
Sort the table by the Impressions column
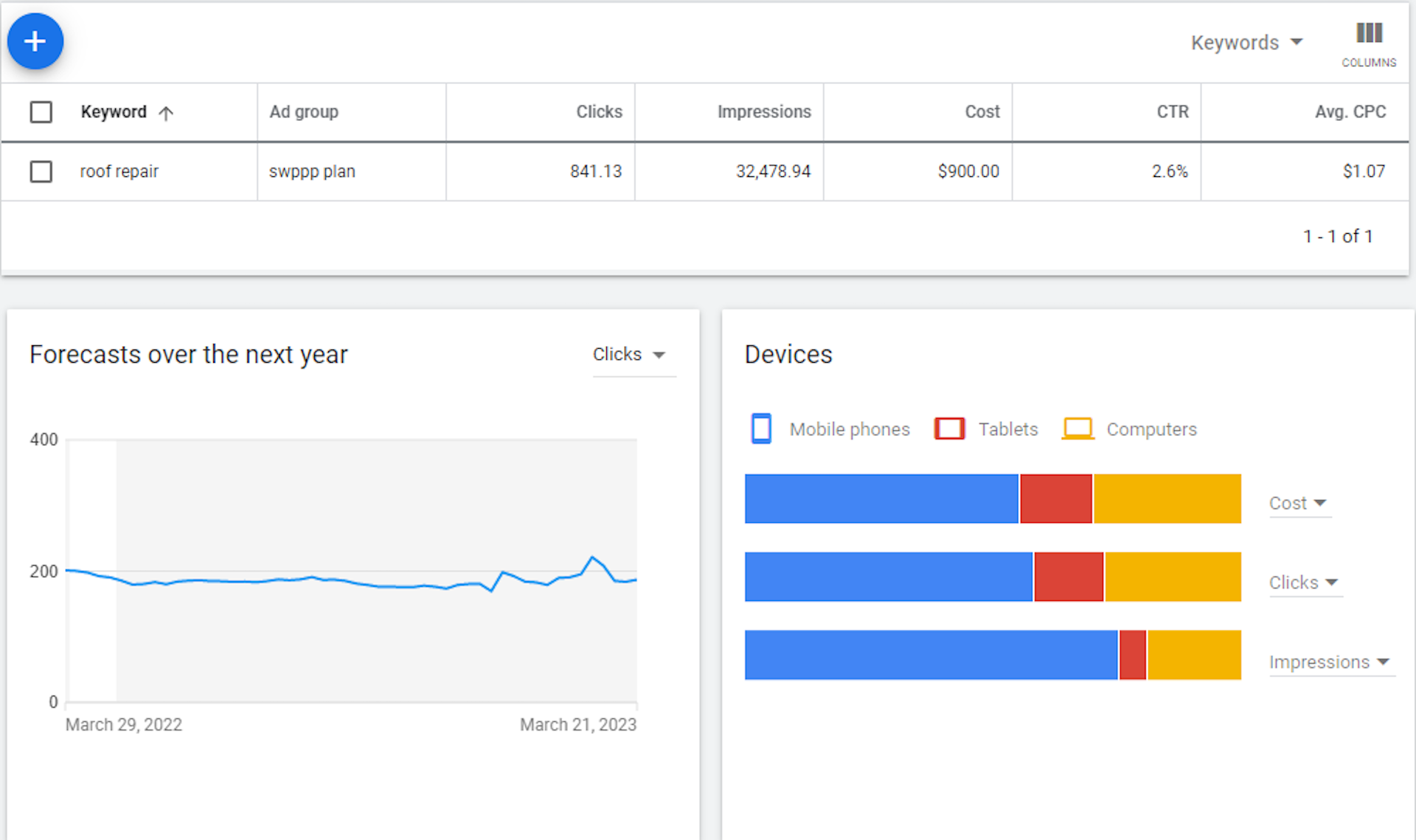click(764, 111)
